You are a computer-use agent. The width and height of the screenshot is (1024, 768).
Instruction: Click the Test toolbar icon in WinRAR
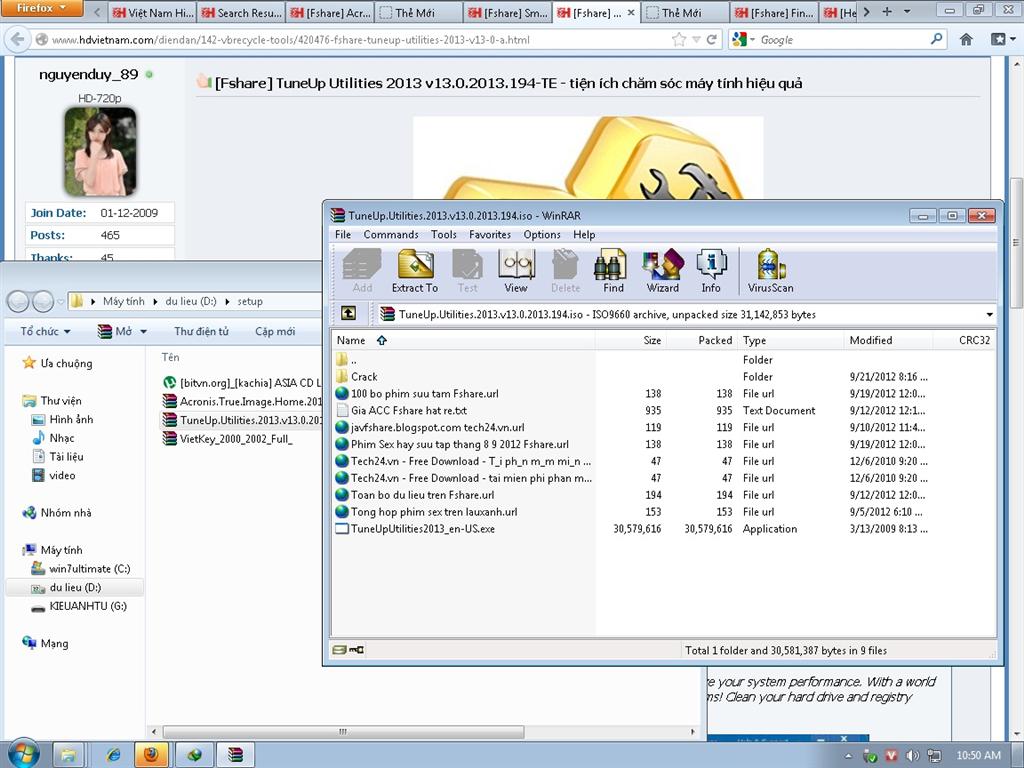(467, 270)
